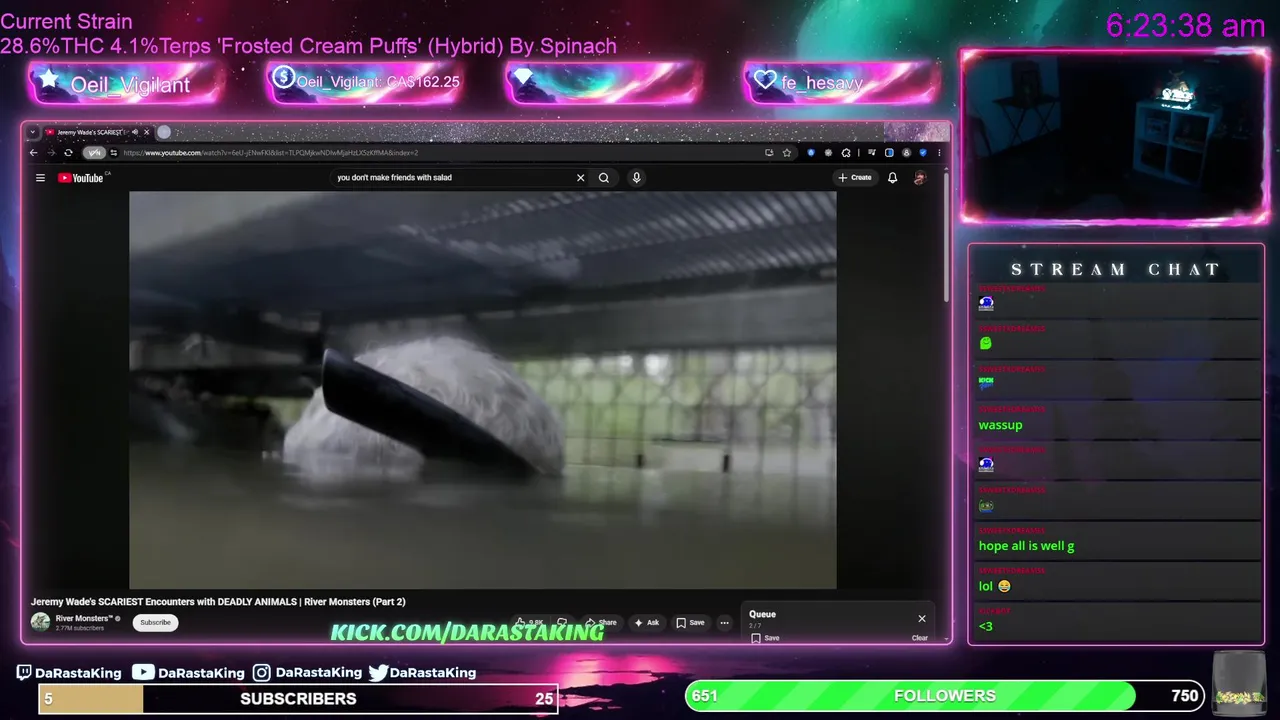Close the Jeremy Wade's SCARIEST tab
The image size is (1280, 720).
click(x=147, y=132)
